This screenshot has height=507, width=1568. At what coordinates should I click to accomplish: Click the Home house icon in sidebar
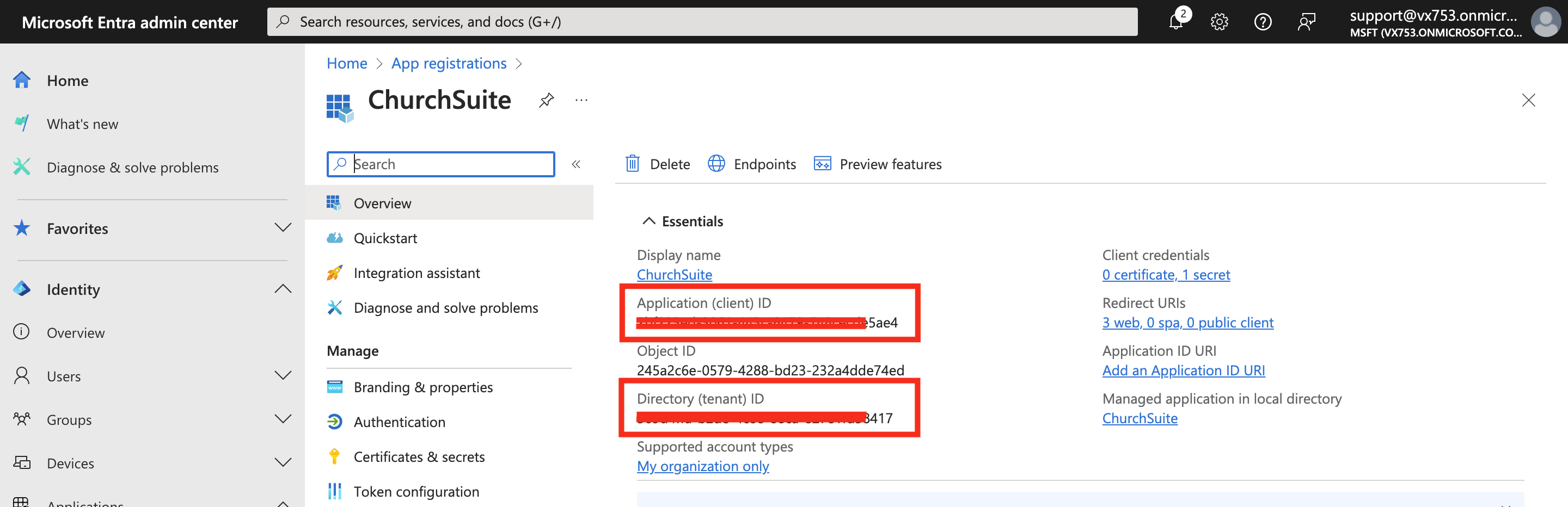tap(22, 81)
